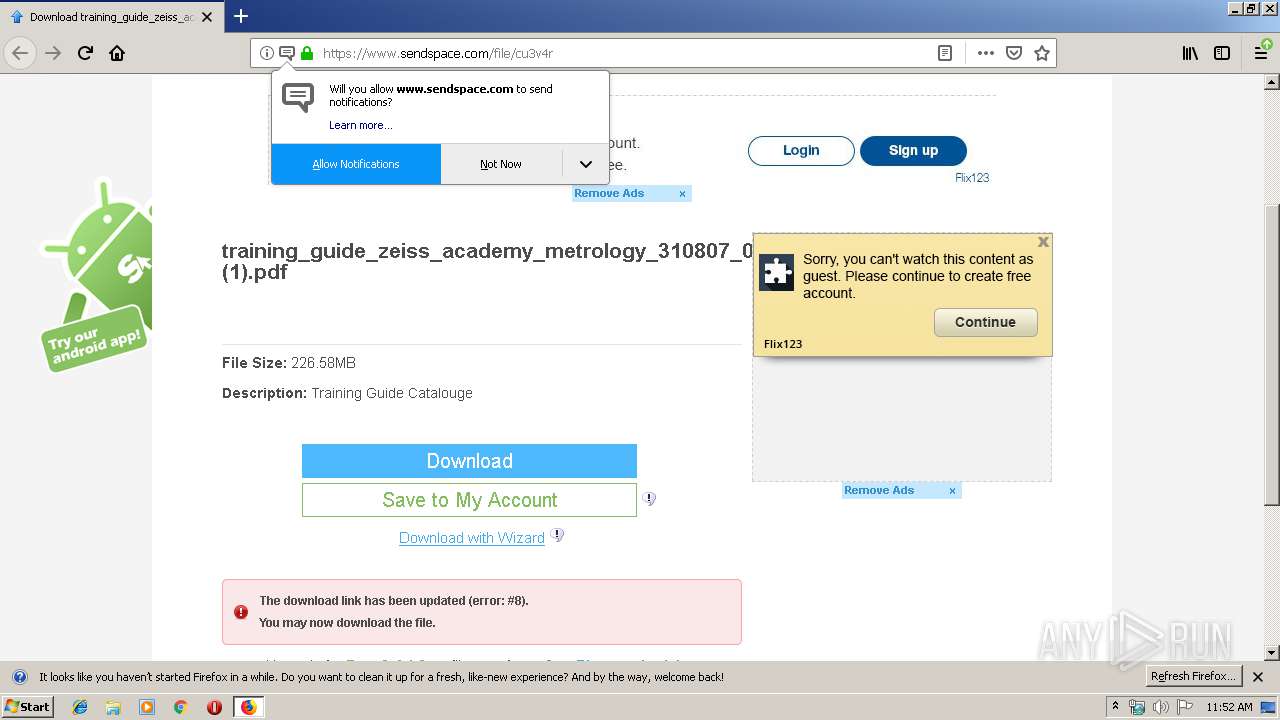Screen dimensions: 1280x720
Task: Open the Library icon in toolbar
Action: [1190, 53]
